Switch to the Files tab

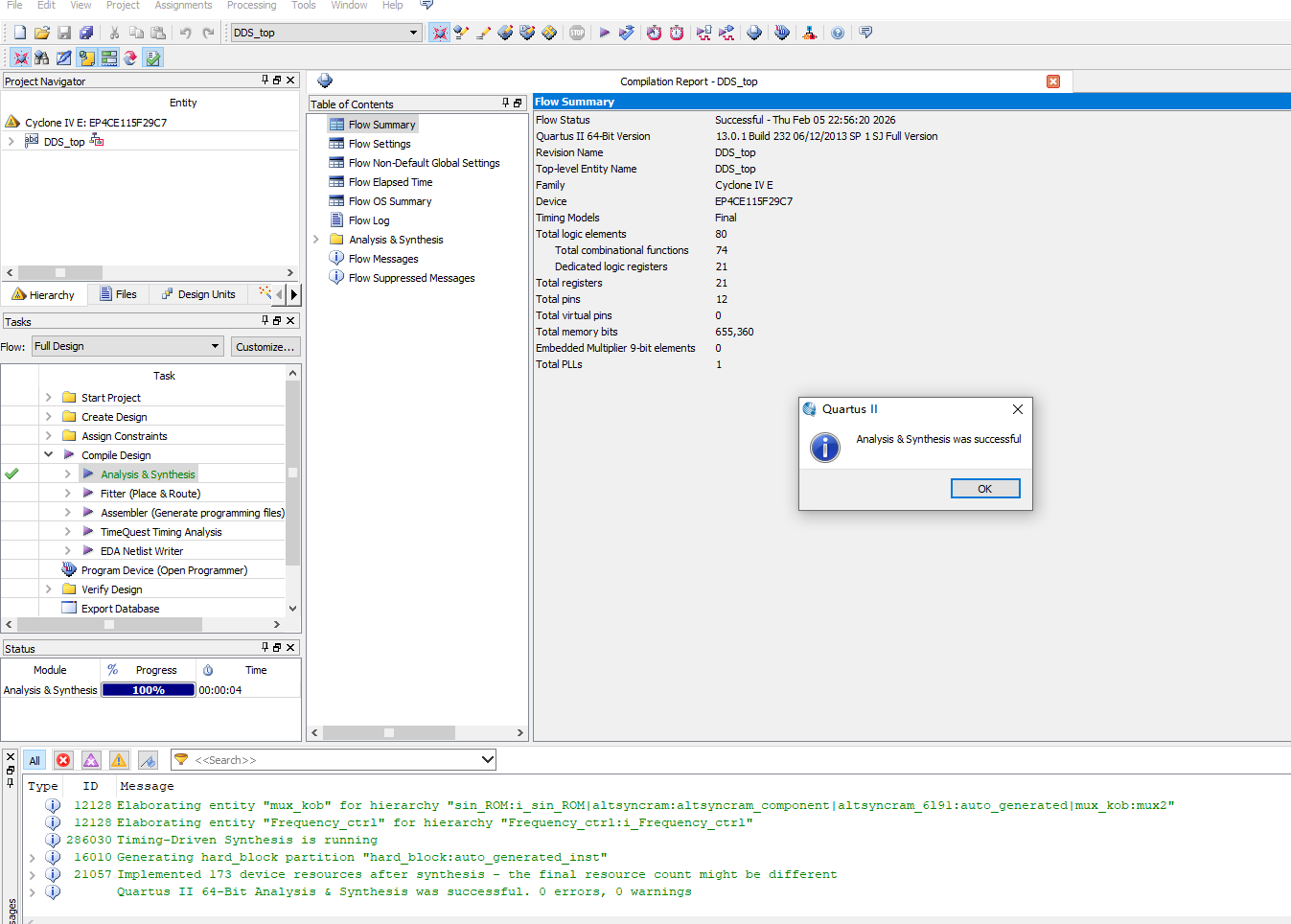tap(118, 294)
